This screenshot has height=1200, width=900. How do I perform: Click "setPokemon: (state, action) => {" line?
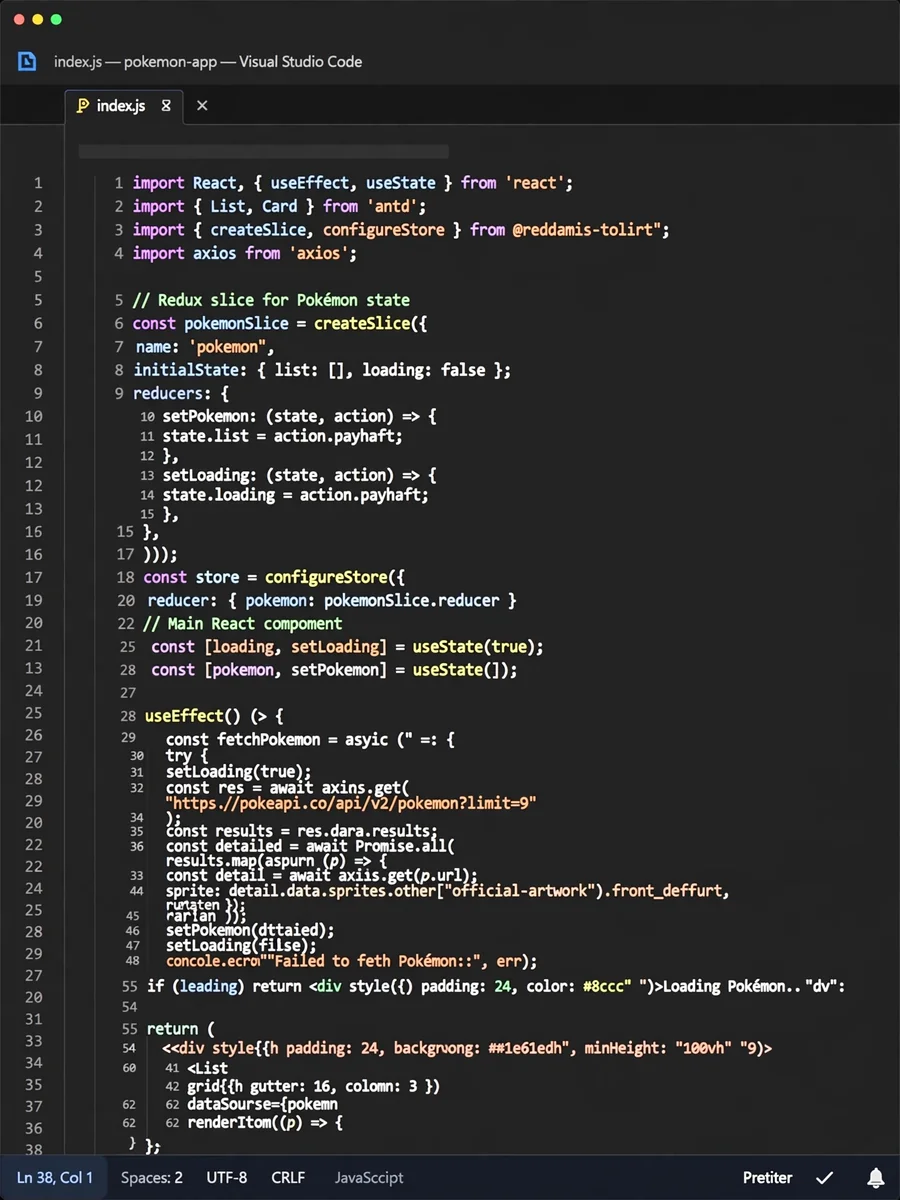(x=300, y=416)
